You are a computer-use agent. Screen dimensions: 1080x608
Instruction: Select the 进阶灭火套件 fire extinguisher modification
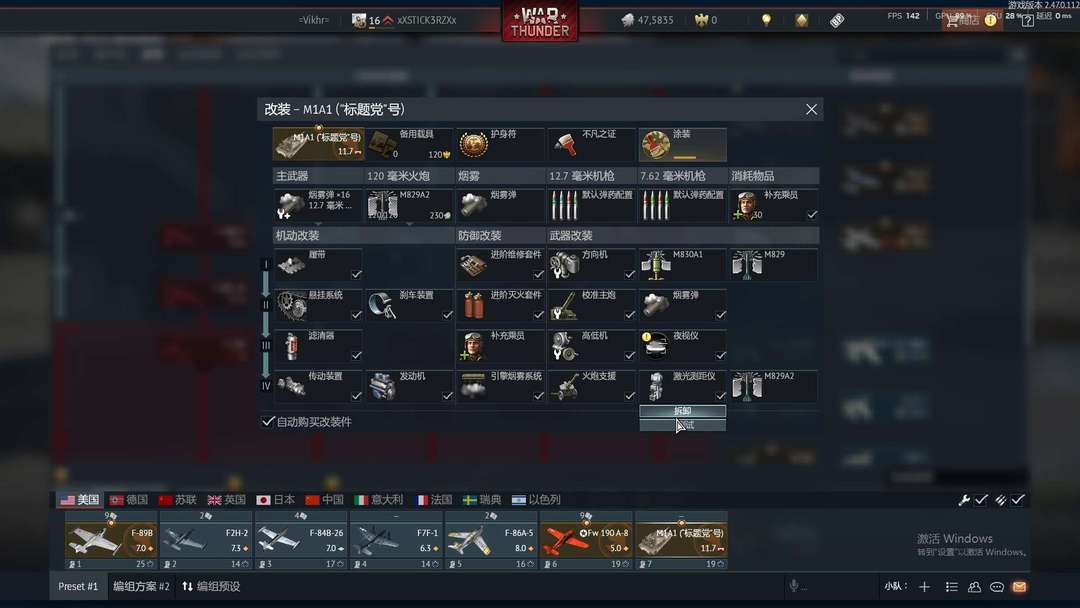pos(500,305)
